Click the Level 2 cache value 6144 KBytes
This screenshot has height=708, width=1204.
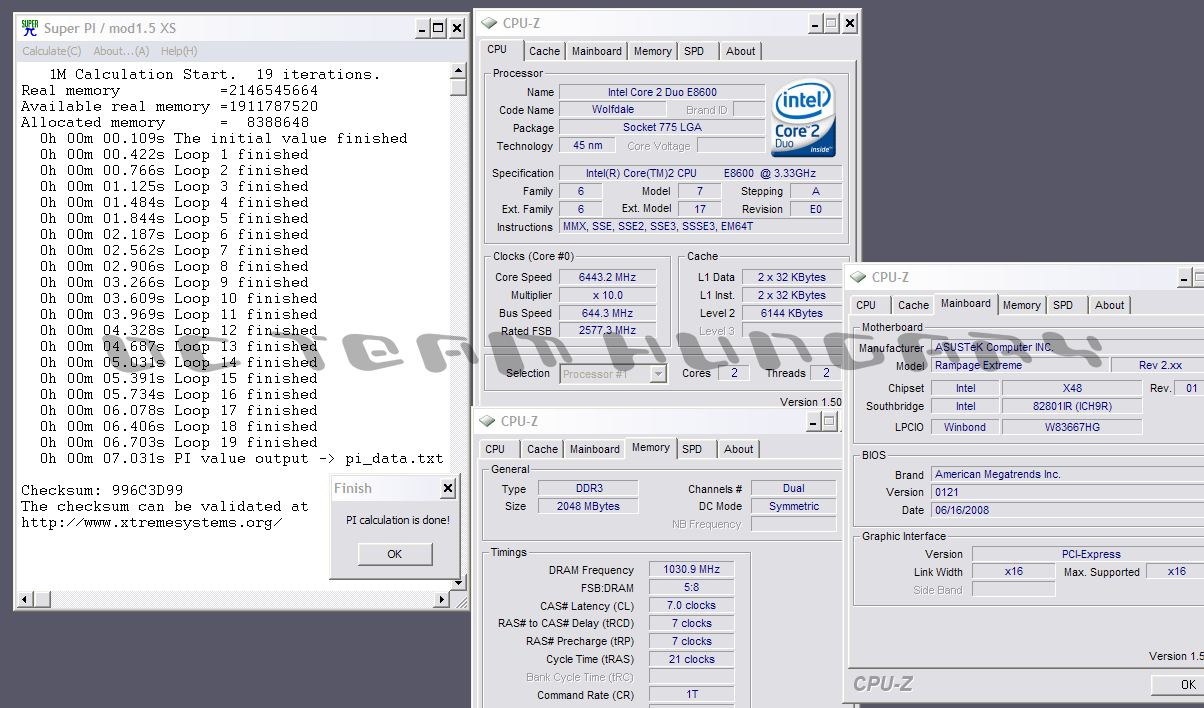[x=791, y=313]
